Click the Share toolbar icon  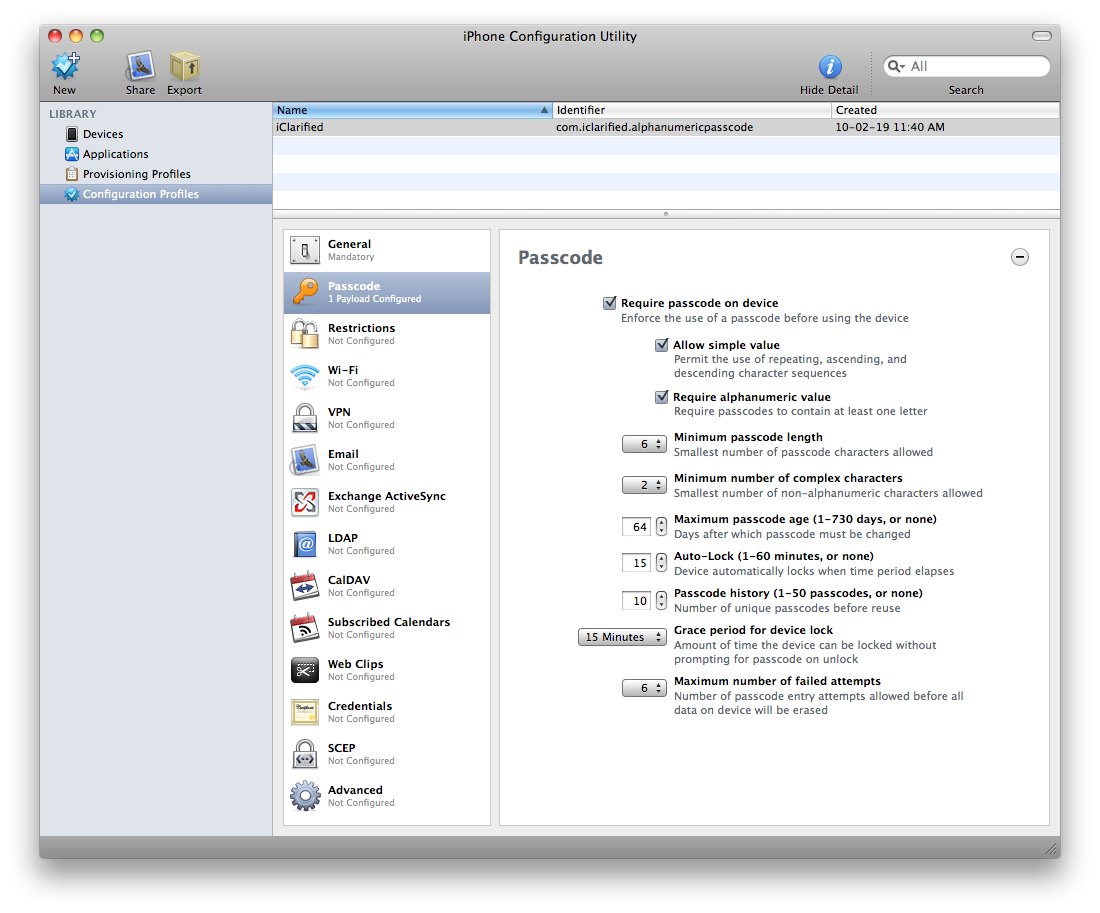(x=140, y=67)
